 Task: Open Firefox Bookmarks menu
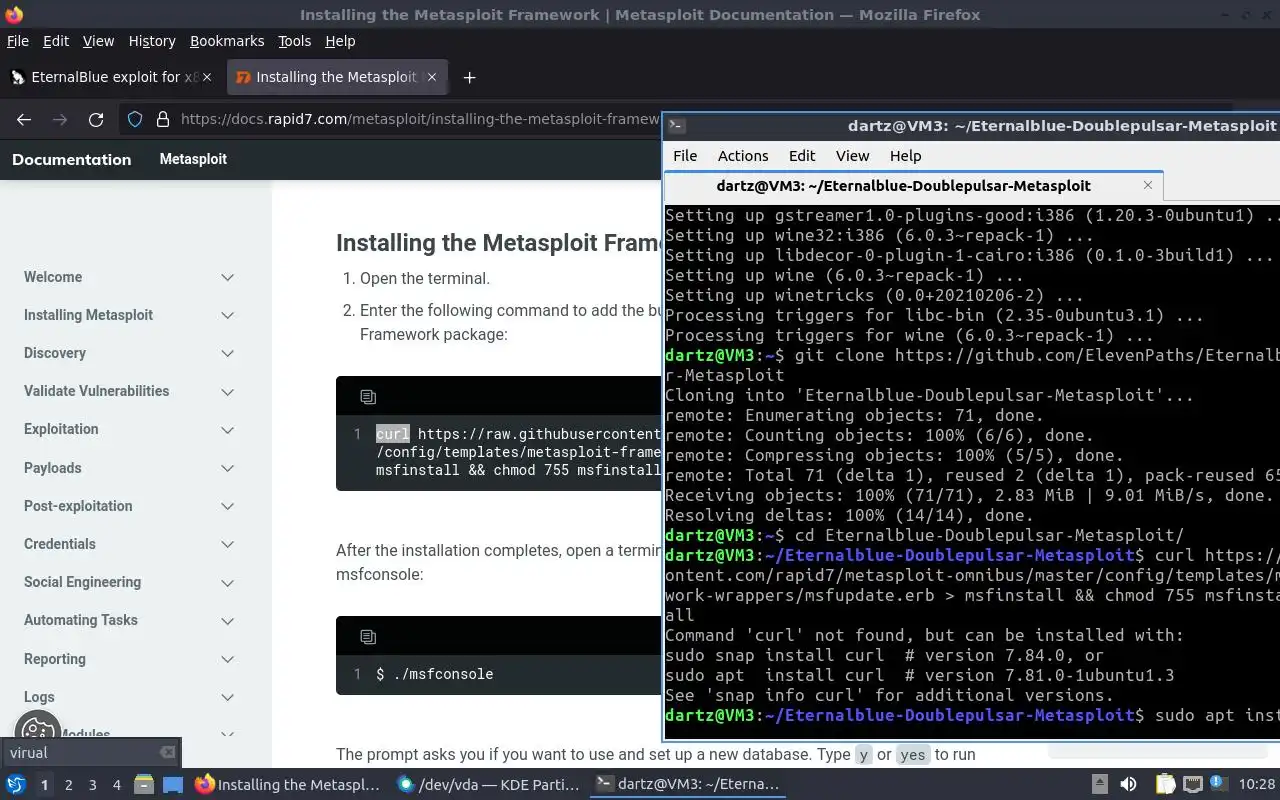tap(227, 41)
